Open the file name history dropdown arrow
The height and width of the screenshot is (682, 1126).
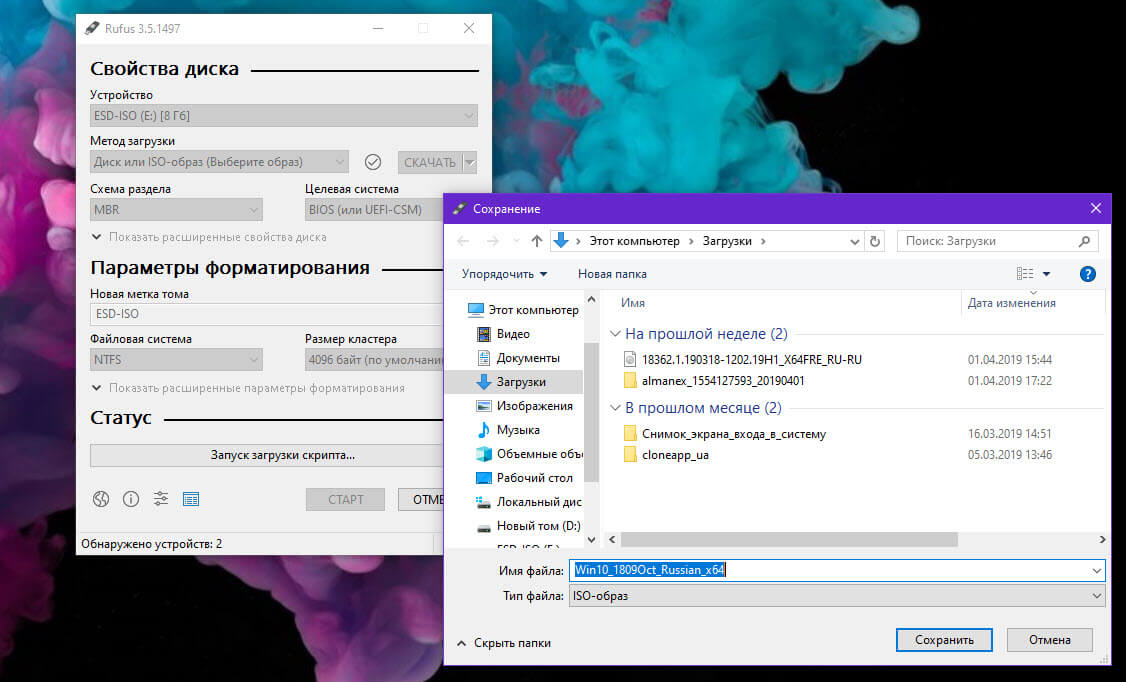point(1097,571)
